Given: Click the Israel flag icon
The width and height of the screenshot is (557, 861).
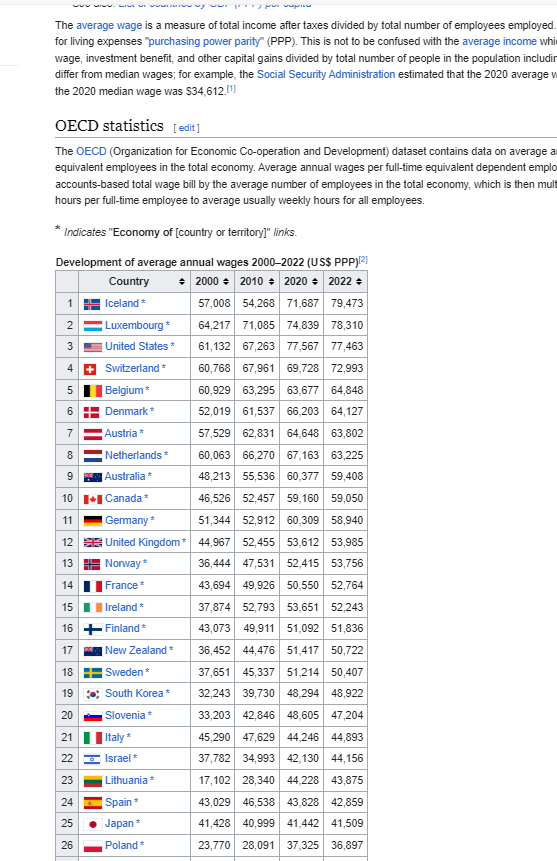Looking at the screenshot, I should click(92, 759).
